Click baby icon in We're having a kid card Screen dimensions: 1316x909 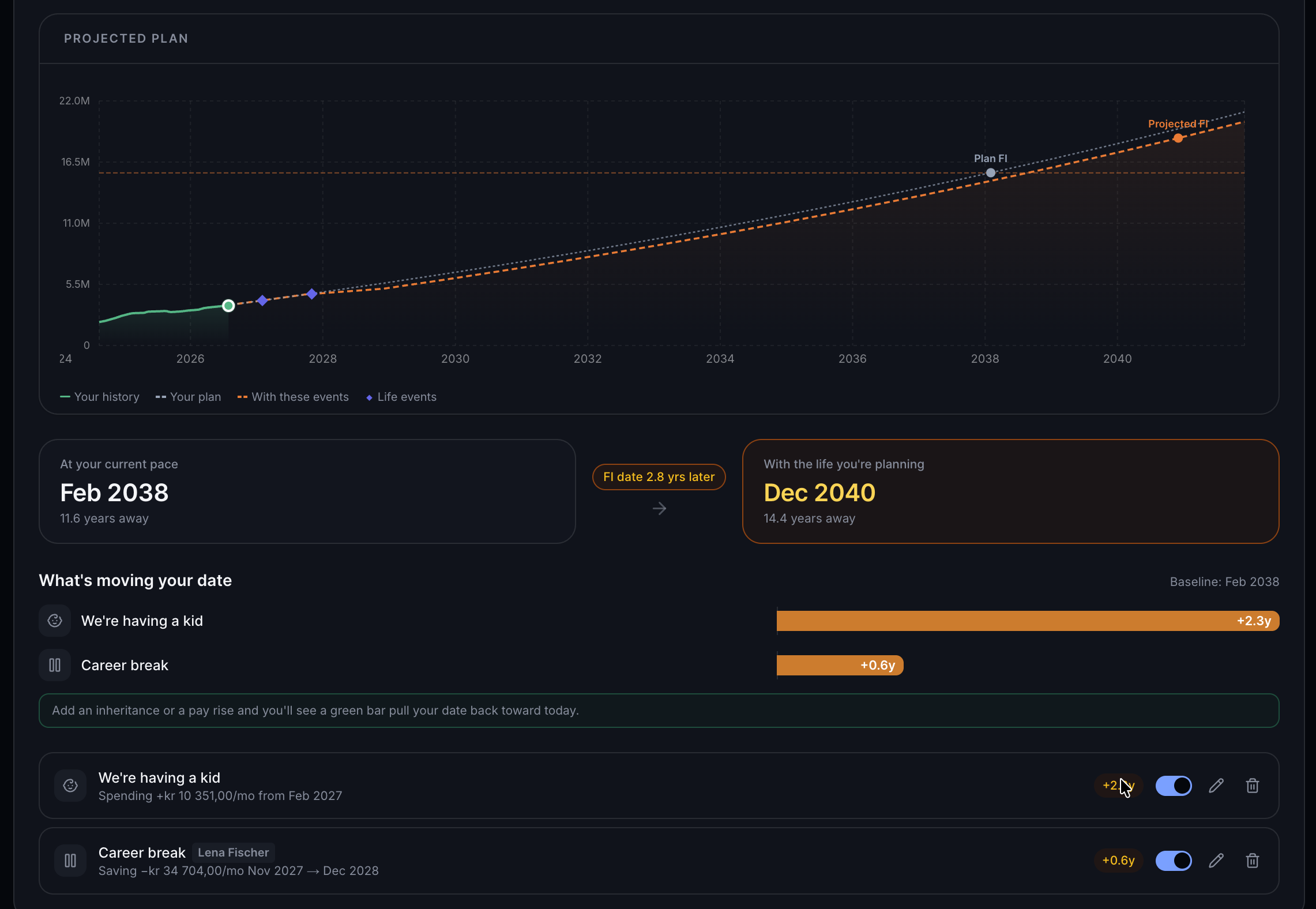70,786
